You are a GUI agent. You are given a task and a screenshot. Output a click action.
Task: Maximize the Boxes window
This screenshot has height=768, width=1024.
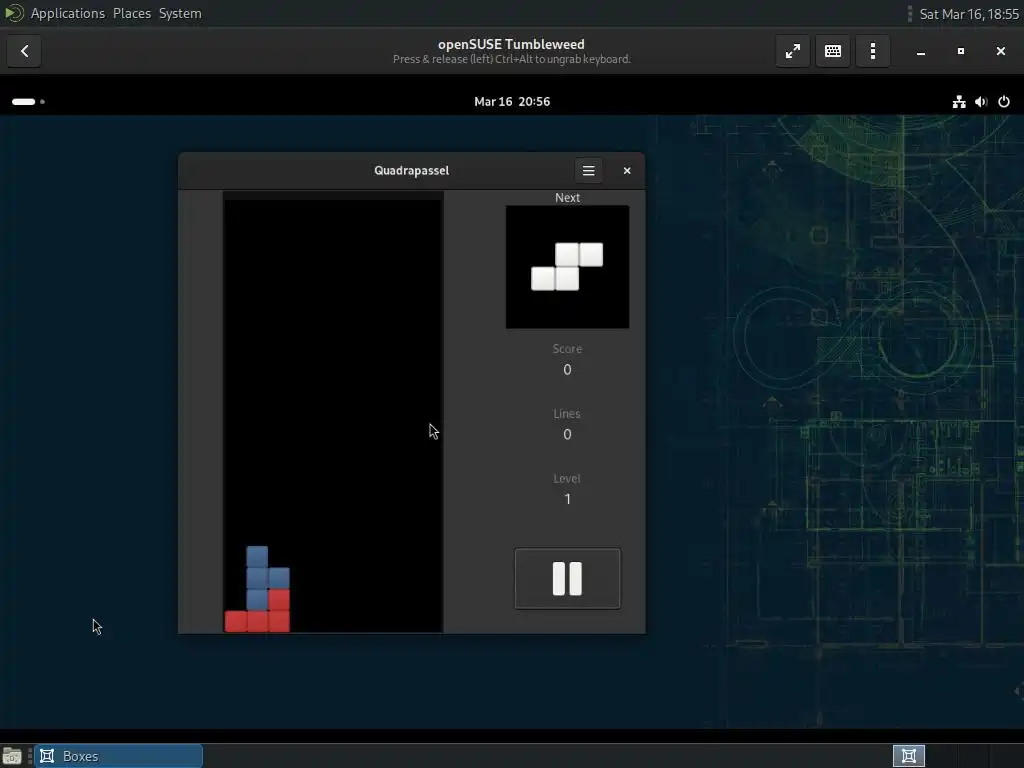point(961,51)
